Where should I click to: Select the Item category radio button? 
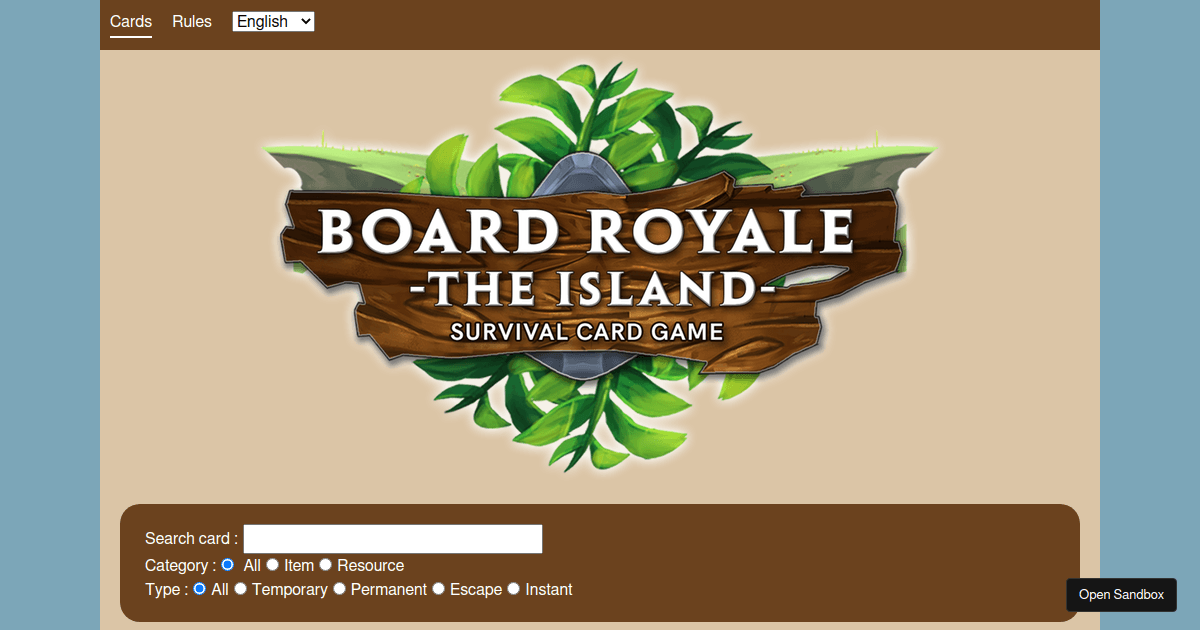(272, 565)
